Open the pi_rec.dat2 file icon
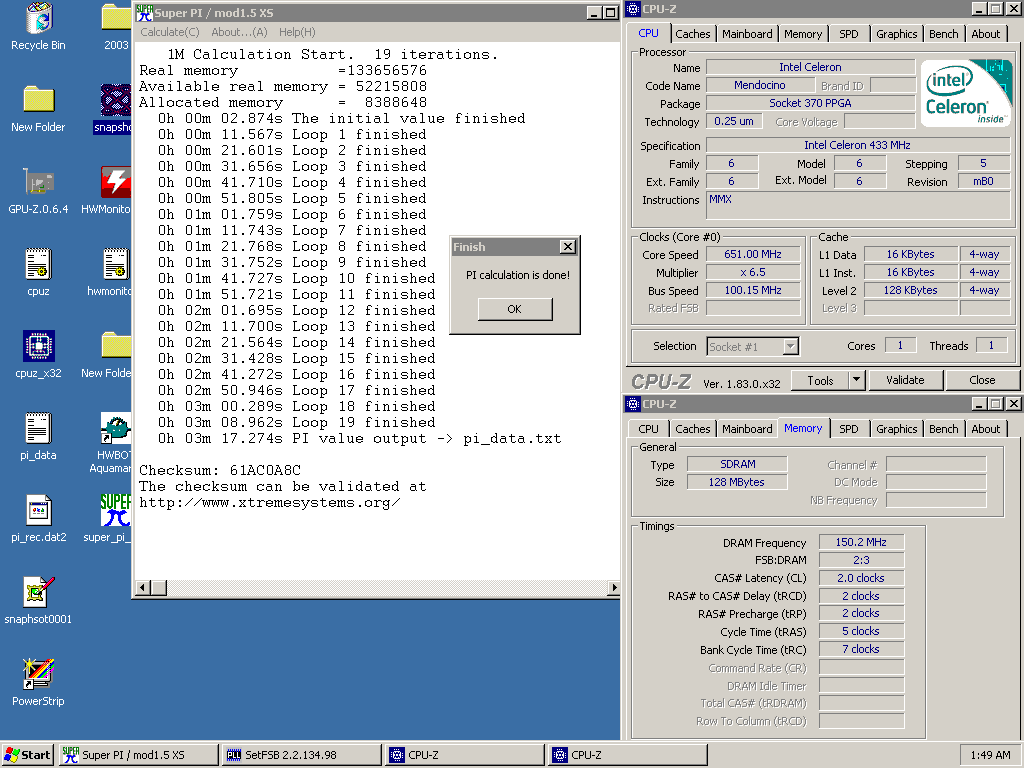Viewport: 1024px width, 768px height. (39, 511)
